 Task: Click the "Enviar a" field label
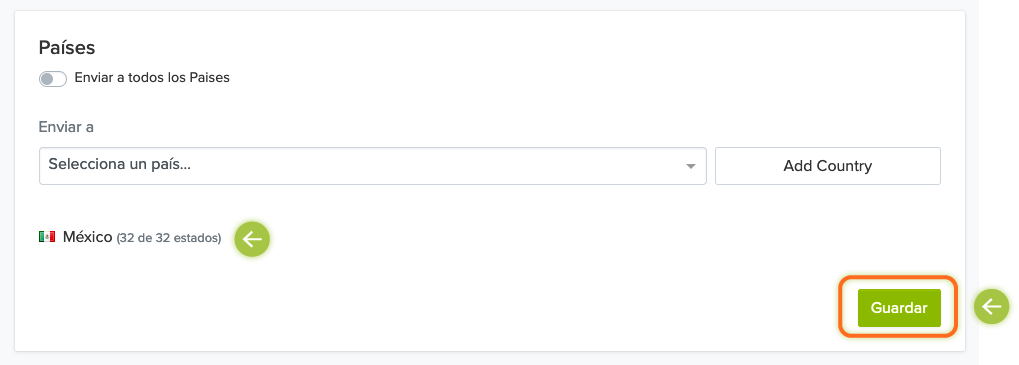click(66, 127)
